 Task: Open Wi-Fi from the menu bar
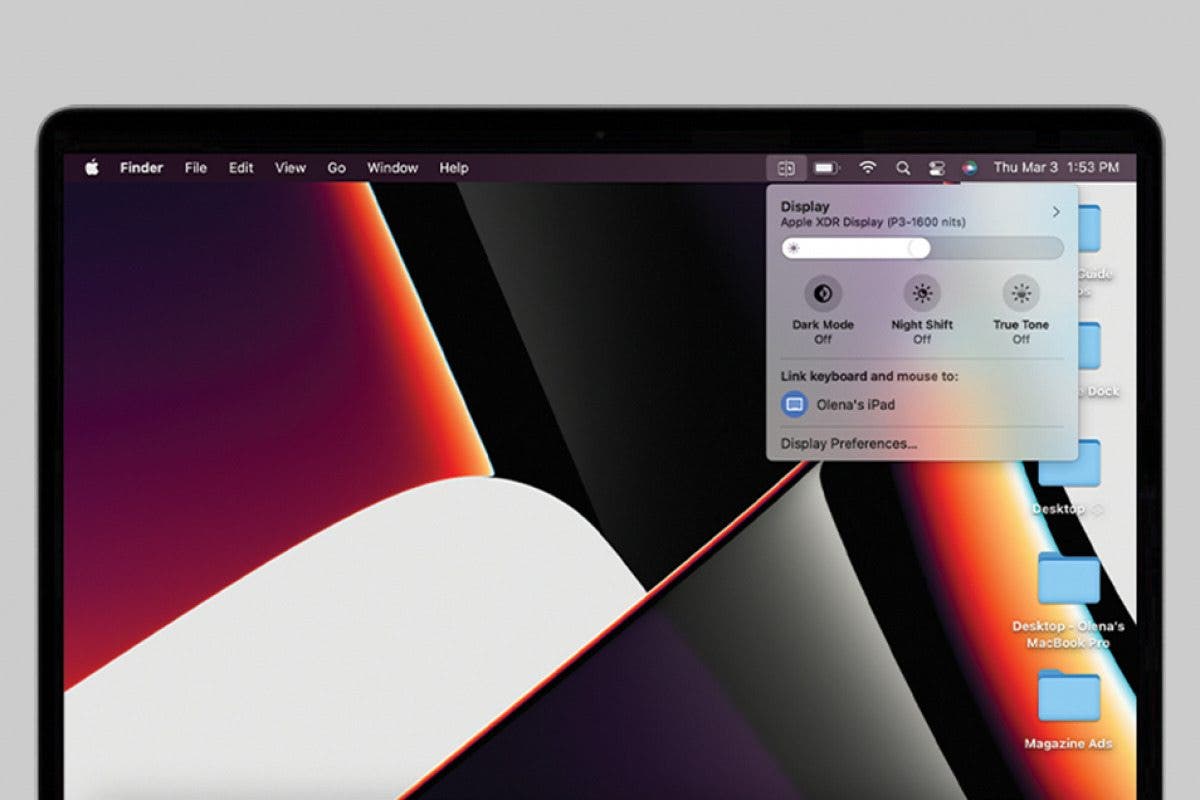tap(867, 167)
